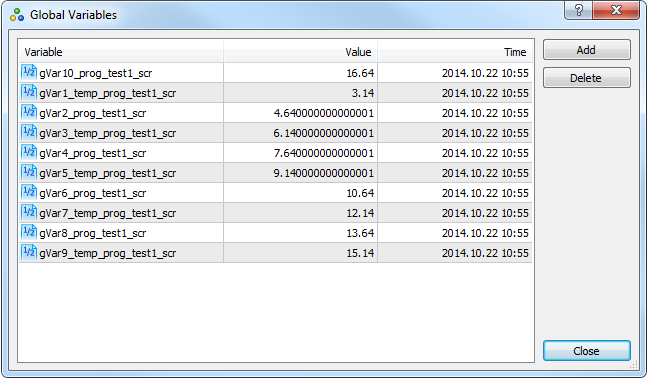
Task: Sort by the Time column header
Action: (x=455, y=52)
